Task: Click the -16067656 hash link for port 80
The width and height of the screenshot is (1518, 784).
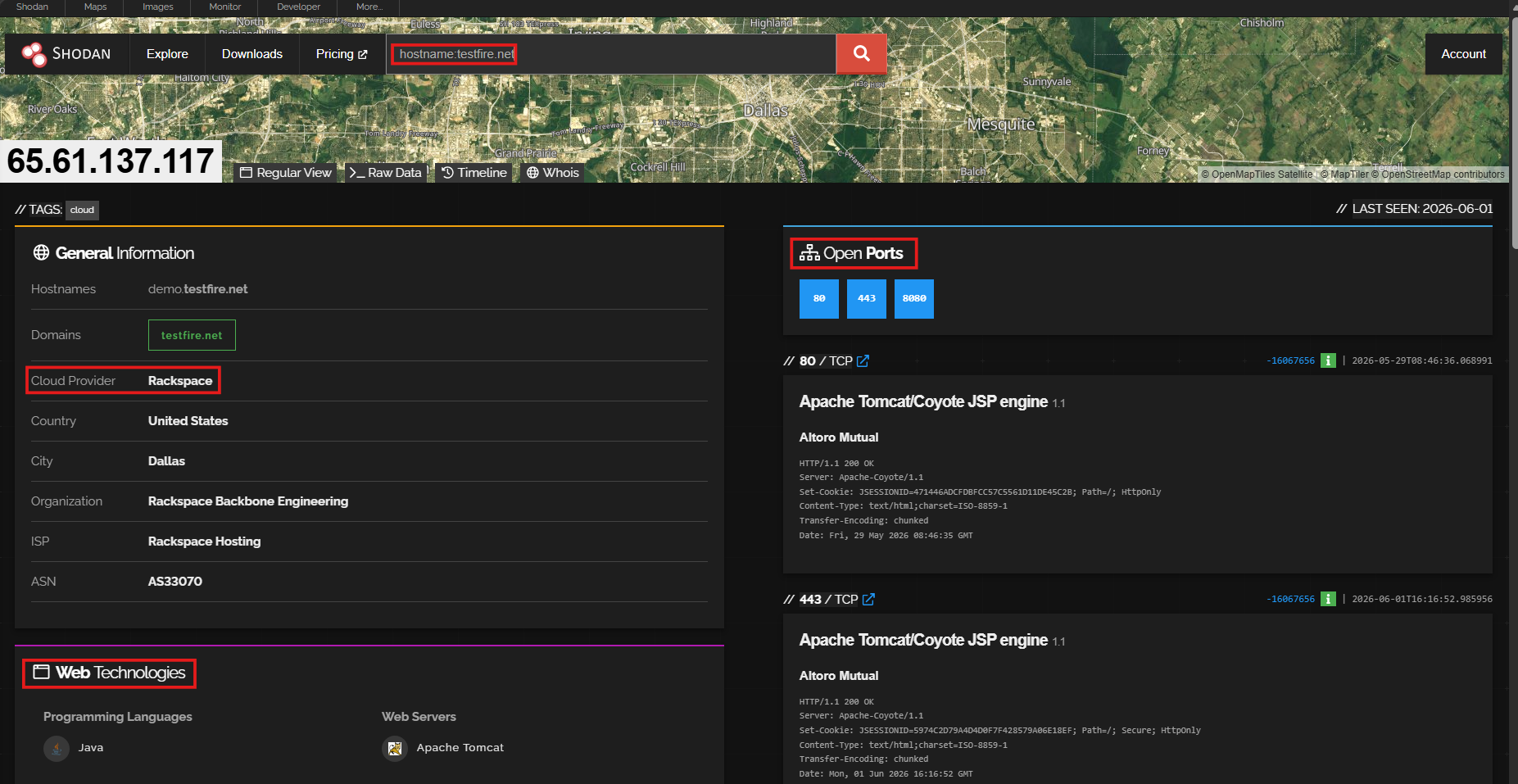Action: pyautogui.click(x=1290, y=360)
